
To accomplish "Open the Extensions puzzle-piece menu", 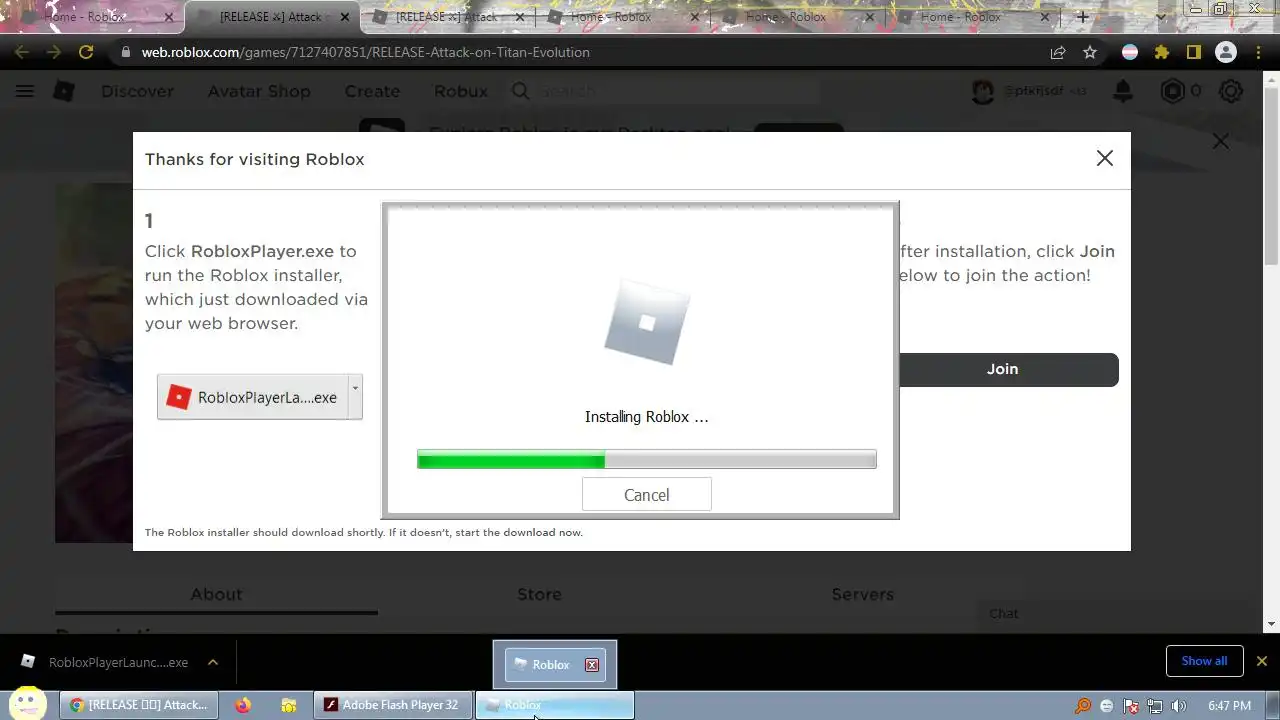I will tap(1162, 52).
